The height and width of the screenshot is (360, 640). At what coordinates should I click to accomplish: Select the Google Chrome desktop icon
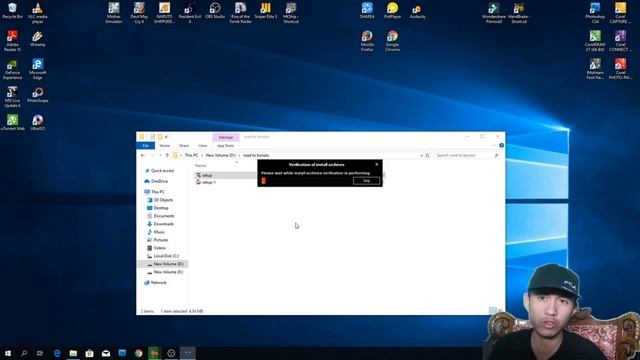[392, 41]
